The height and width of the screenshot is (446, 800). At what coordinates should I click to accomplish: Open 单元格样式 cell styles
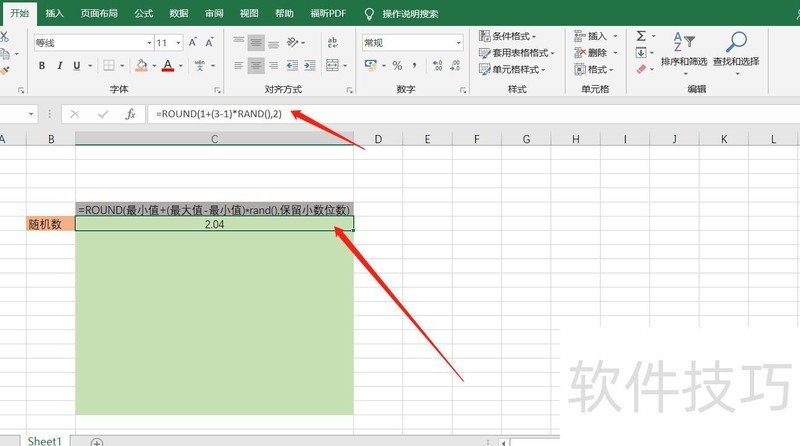pos(512,69)
